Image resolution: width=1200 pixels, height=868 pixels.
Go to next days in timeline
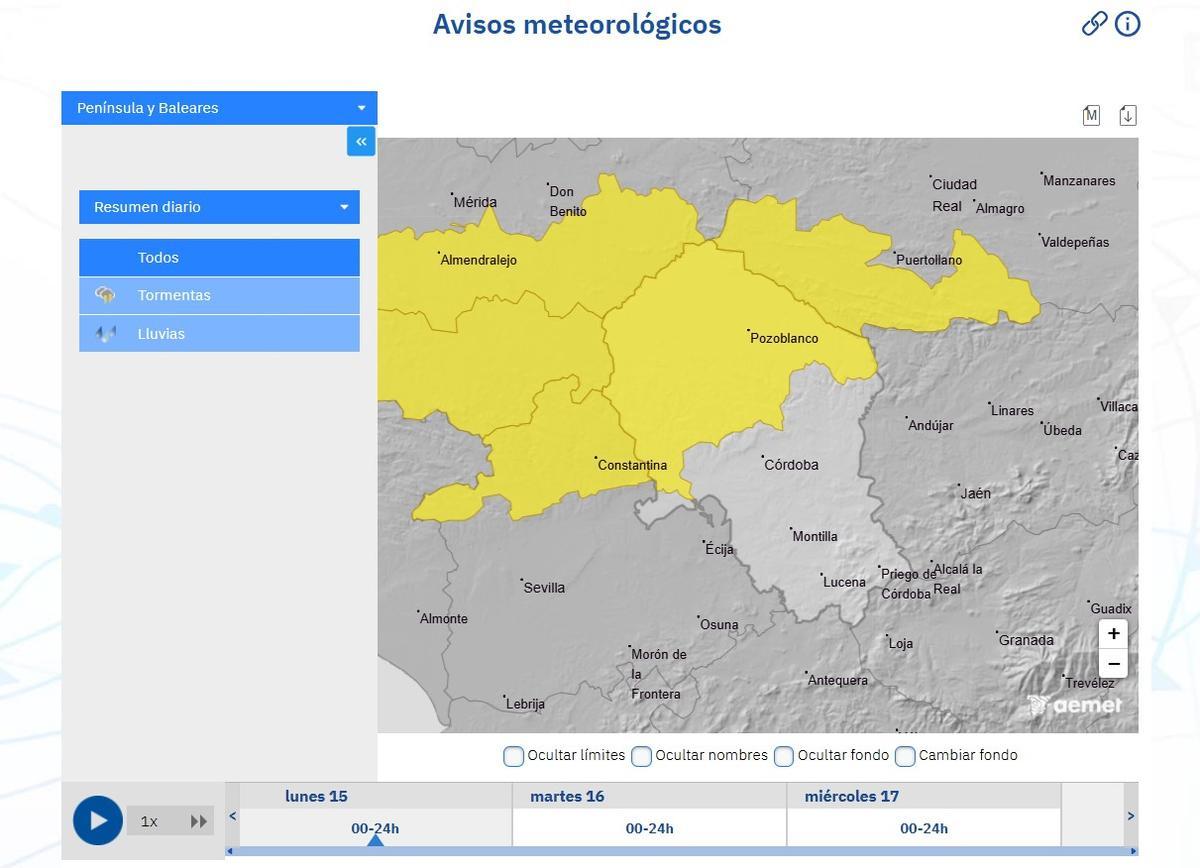click(1131, 816)
